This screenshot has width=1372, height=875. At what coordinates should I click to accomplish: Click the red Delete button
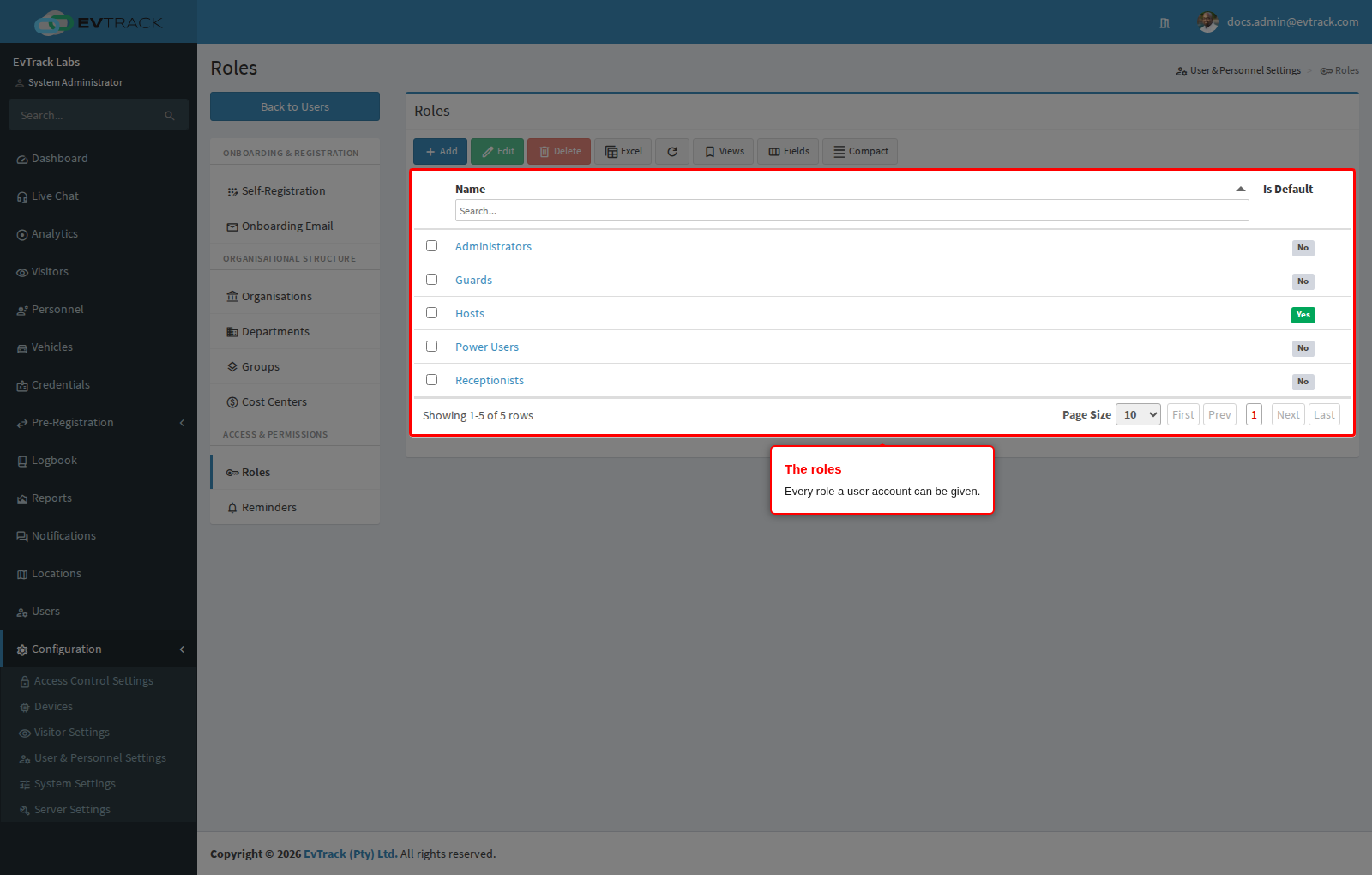click(x=559, y=152)
